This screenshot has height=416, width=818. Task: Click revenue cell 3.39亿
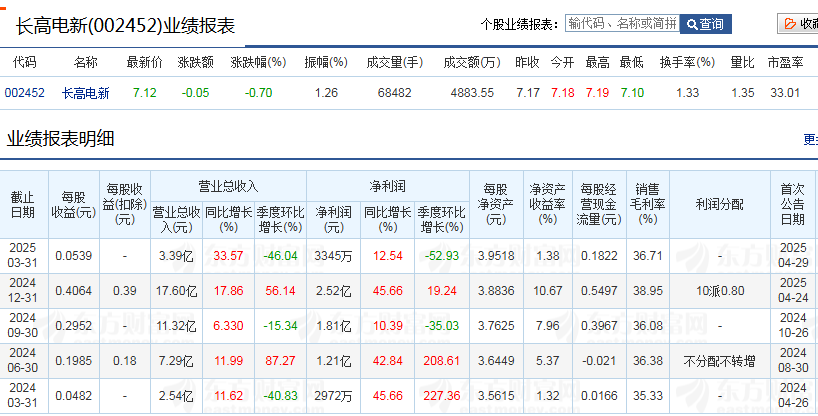coord(176,256)
